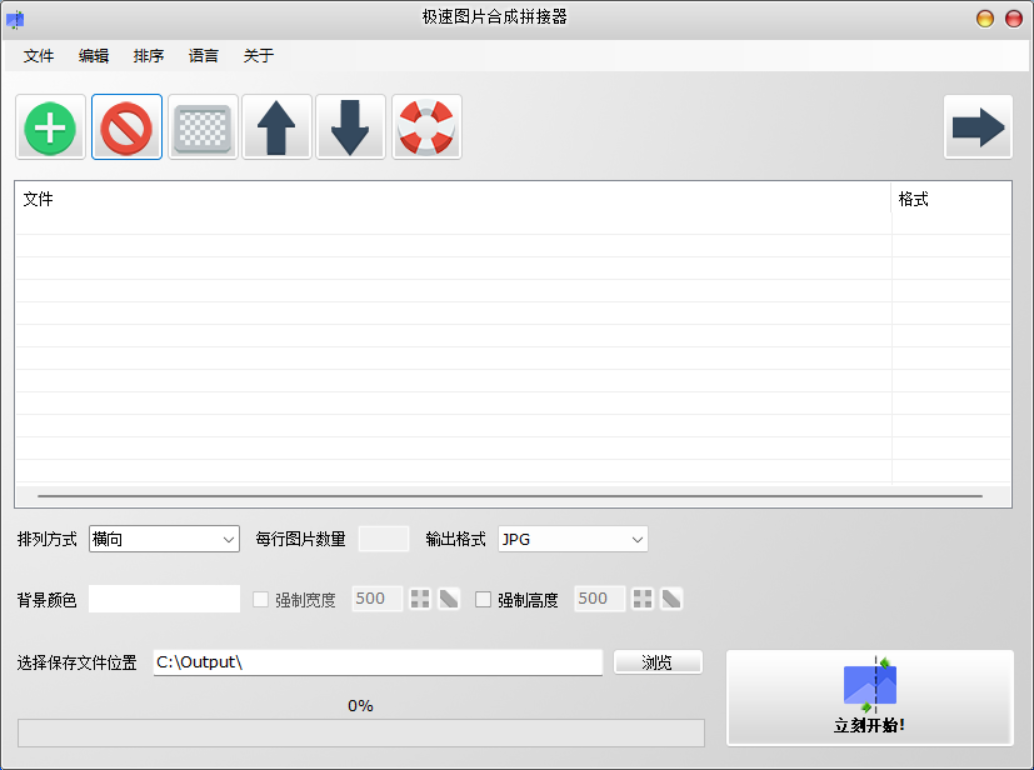
Task: Open the 输出格式 dropdown showing JPG
Action: click(x=573, y=539)
